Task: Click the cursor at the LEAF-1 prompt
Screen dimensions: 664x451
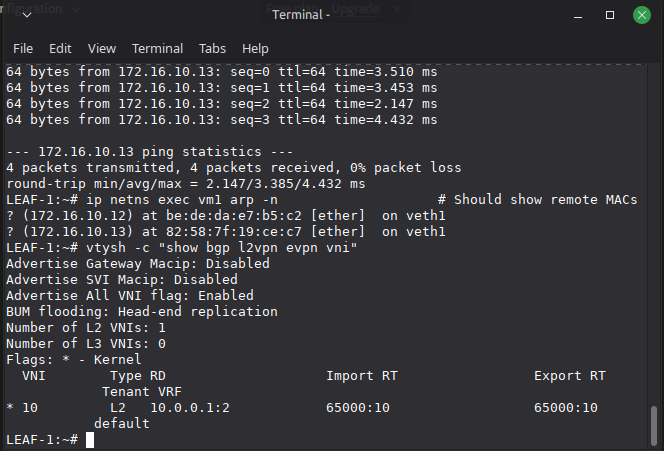Action: tap(90, 440)
